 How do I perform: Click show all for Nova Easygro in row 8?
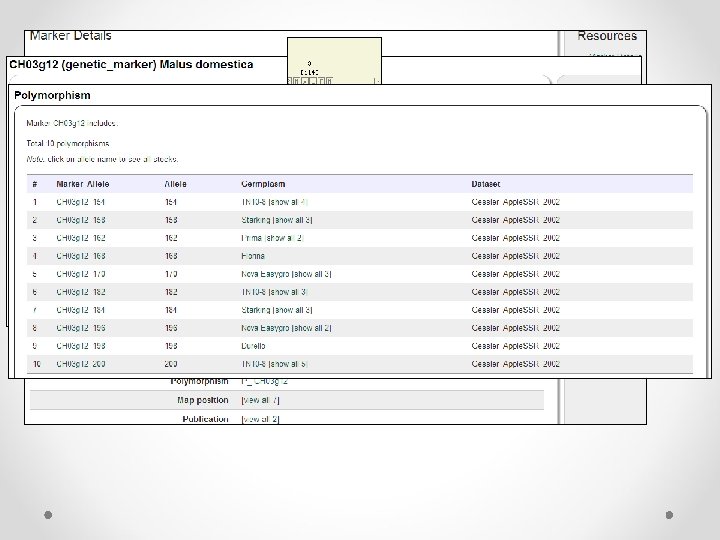pos(311,328)
